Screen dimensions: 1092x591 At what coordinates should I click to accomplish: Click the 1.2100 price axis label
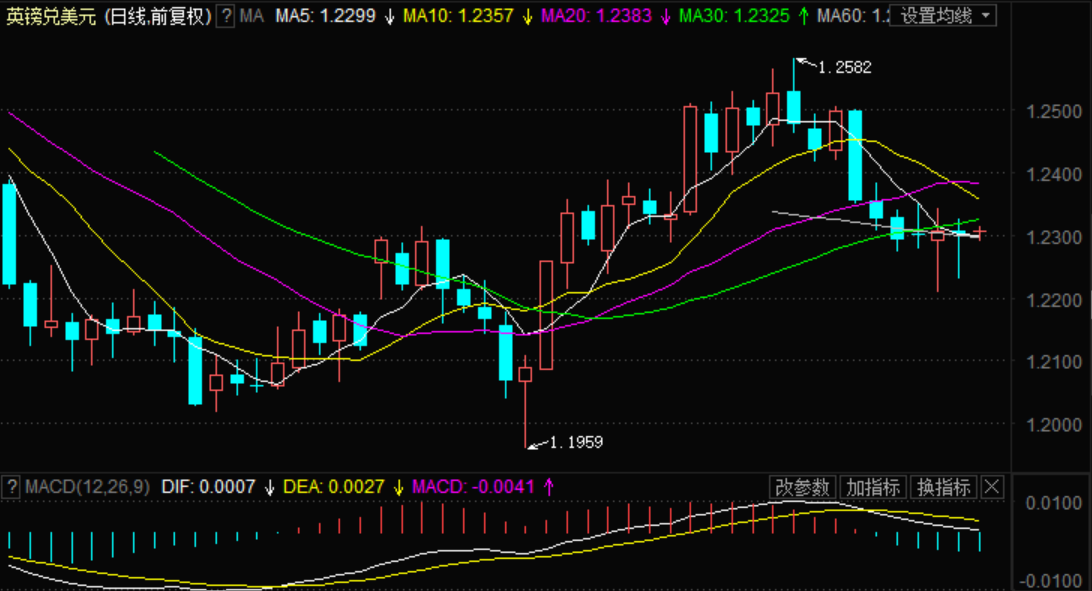(x=1054, y=362)
